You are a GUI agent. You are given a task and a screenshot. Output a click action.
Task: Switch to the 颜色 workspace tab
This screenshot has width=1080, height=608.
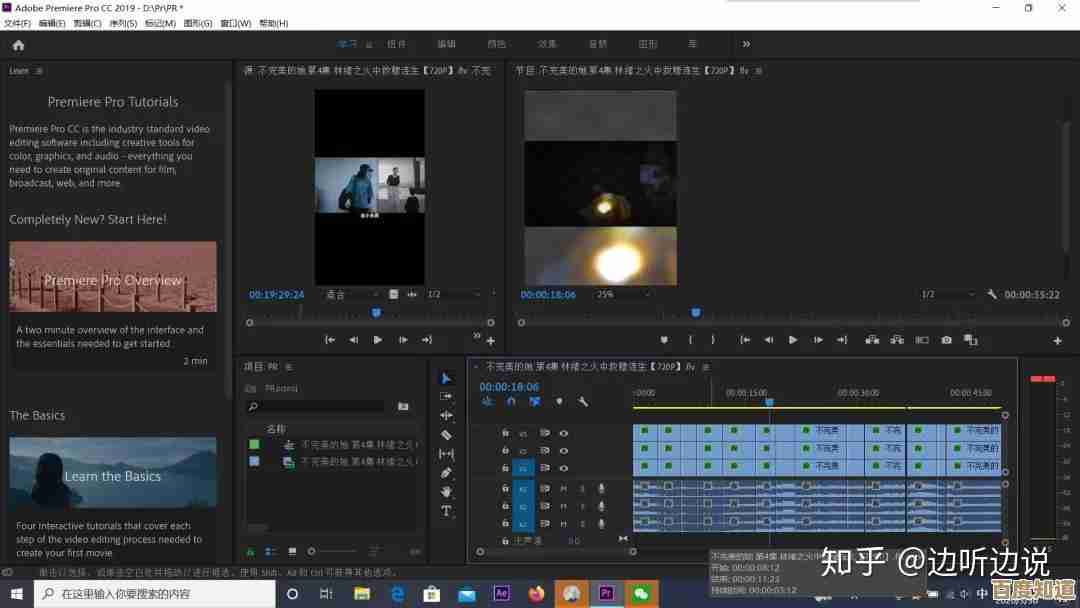(497, 44)
